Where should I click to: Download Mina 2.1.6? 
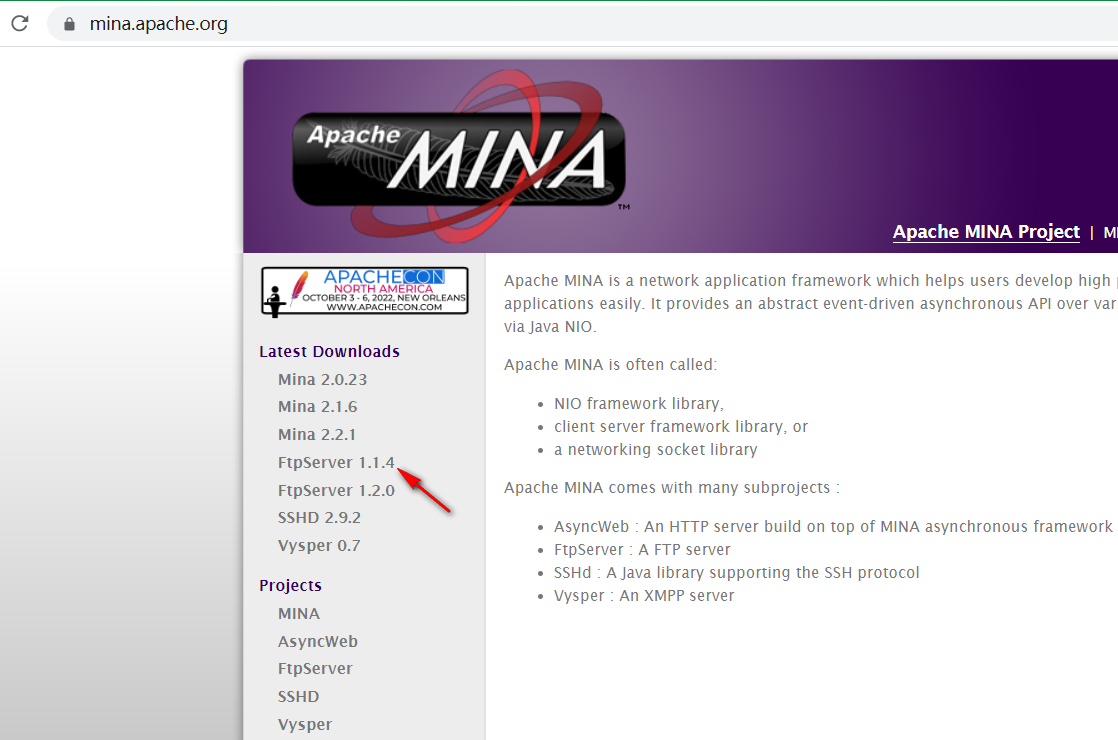tap(317, 406)
